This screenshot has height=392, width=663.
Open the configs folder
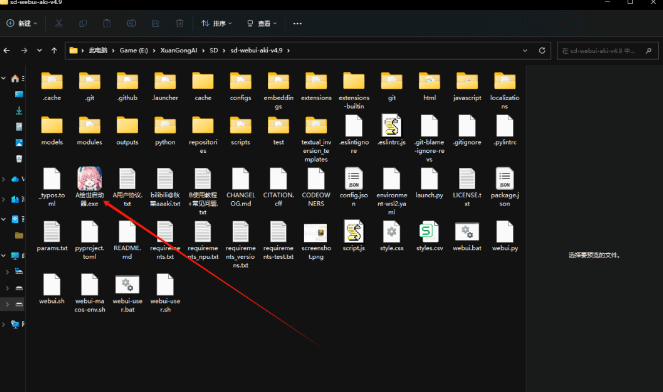(x=241, y=81)
